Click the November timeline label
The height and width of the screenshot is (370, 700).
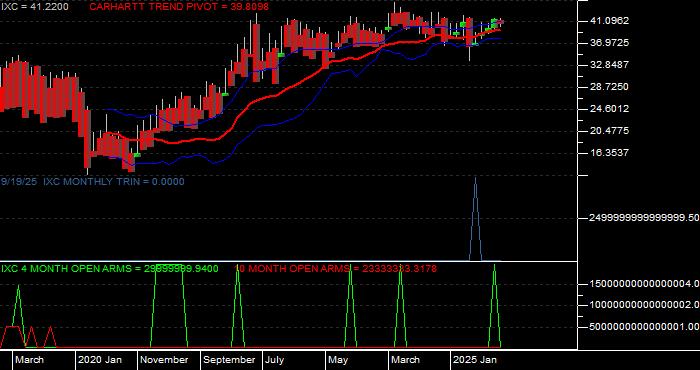(x=165, y=360)
